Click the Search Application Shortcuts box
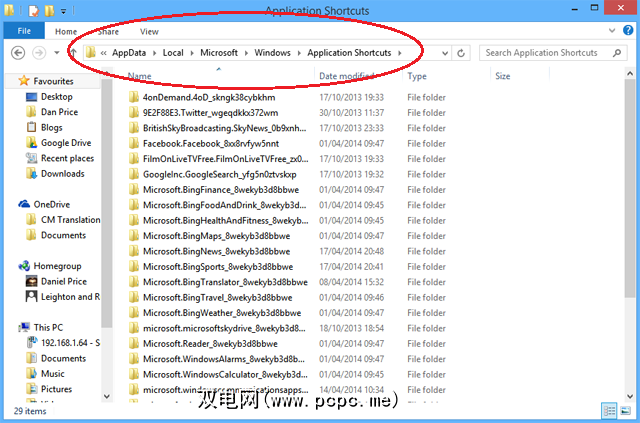 [553, 53]
